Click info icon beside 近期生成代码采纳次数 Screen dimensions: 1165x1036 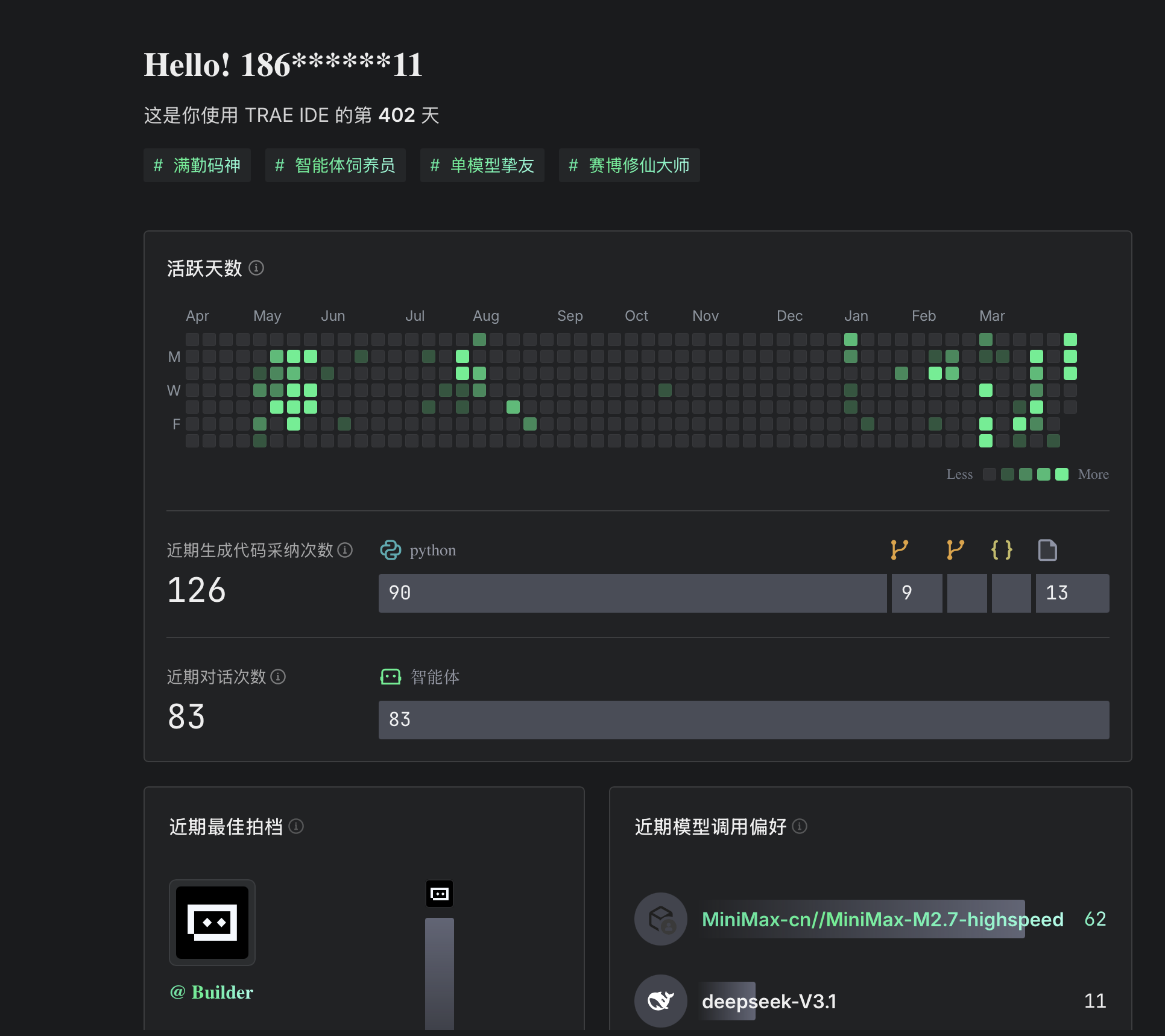(x=345, y=550)
